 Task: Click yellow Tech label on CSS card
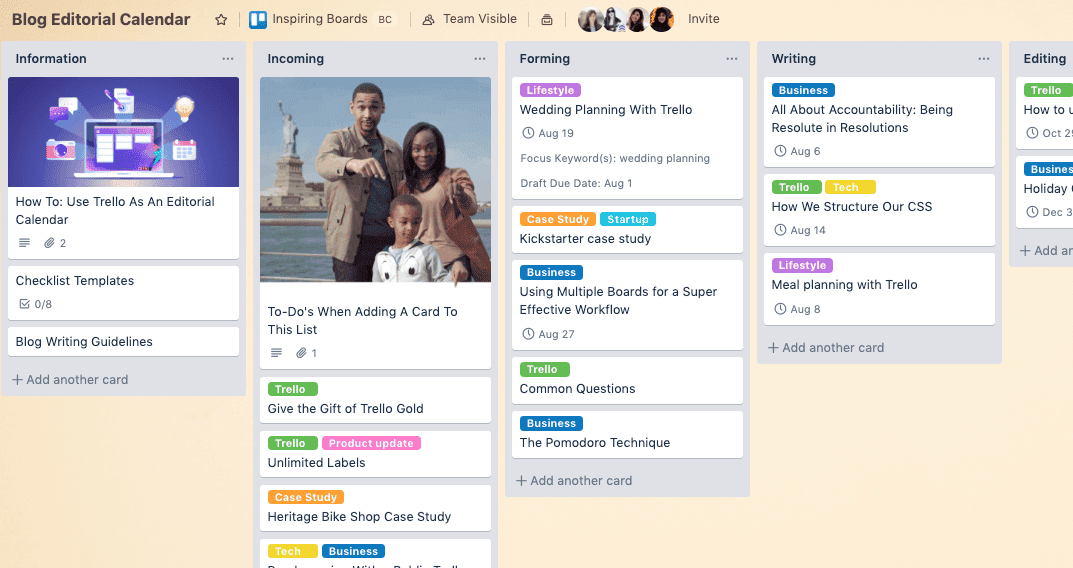850,188
